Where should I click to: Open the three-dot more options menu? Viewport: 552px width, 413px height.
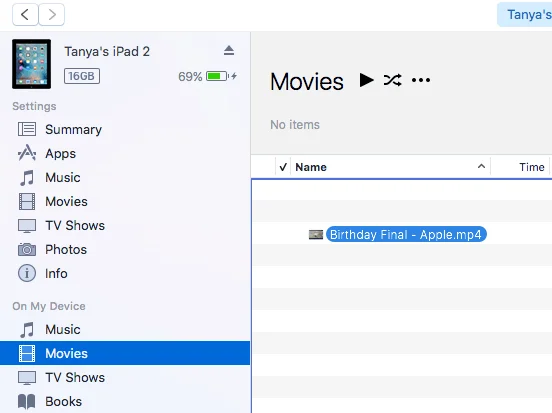[x=421, y=80]
